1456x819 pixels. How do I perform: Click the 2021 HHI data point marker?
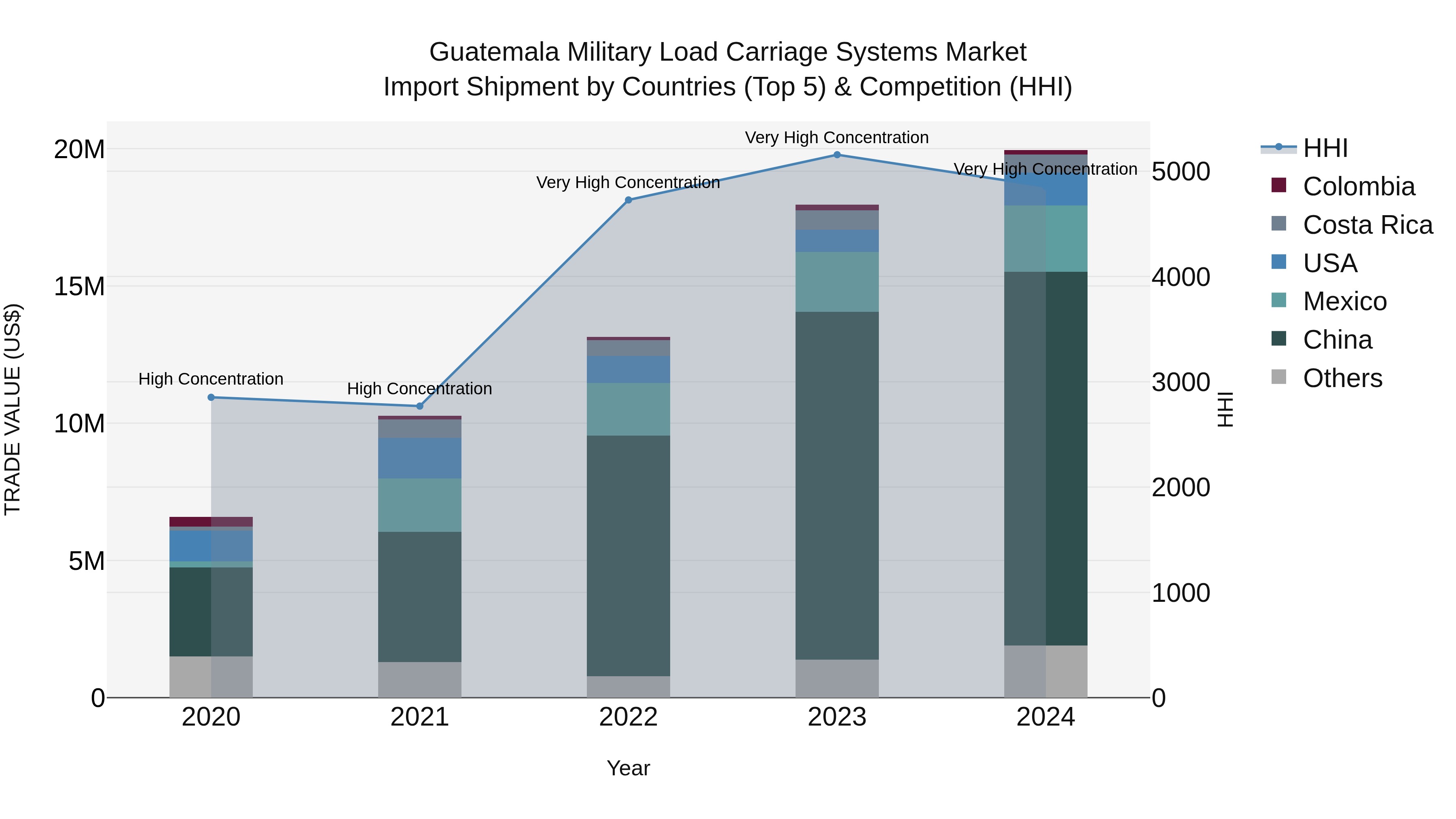420,406
